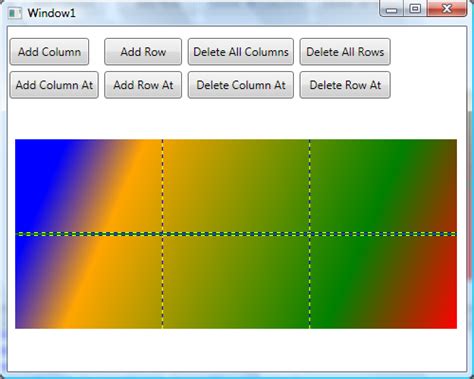Click the Add Row At button
474x379 pixels.
coord(143,85)
